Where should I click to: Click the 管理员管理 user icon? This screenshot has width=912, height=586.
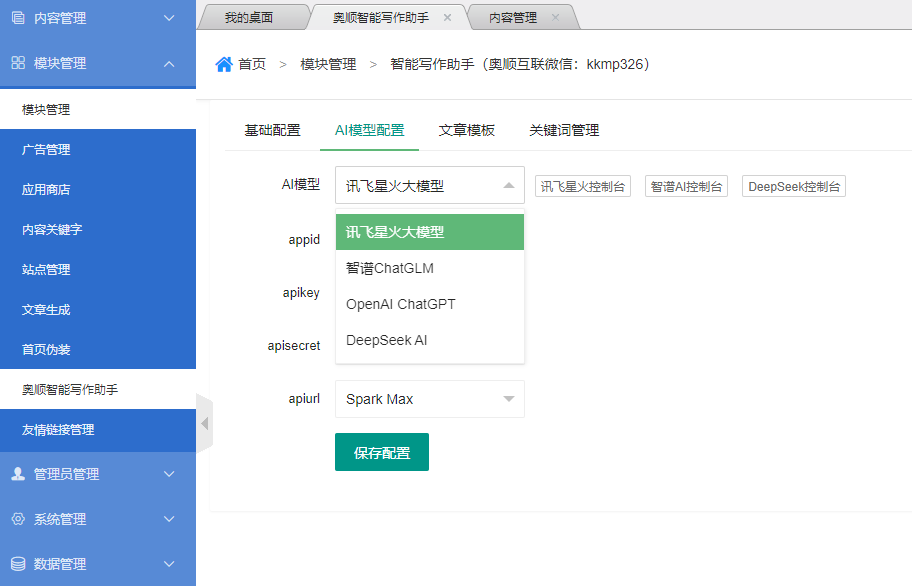tap(18, 474)
